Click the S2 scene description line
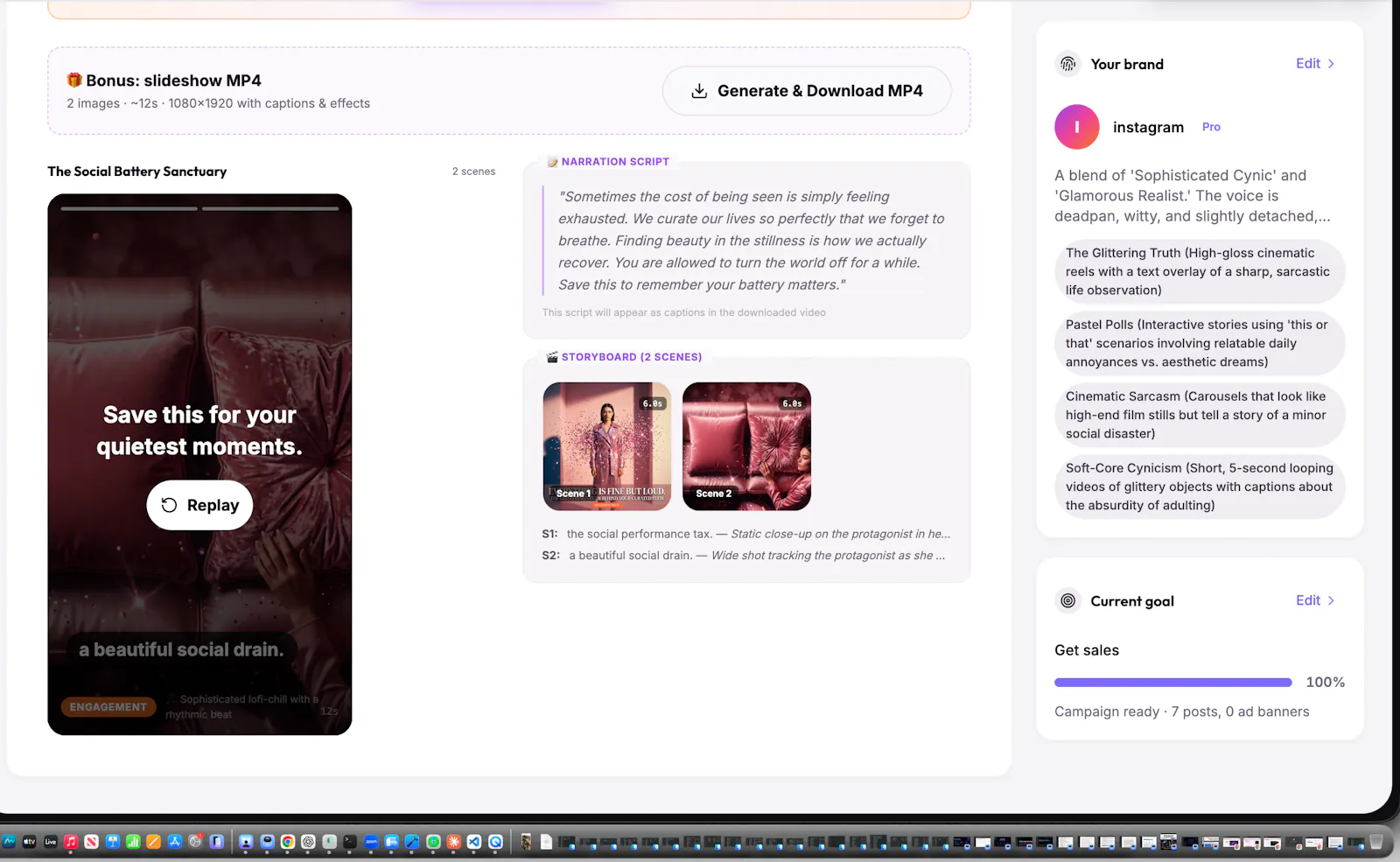 (744, 556)
